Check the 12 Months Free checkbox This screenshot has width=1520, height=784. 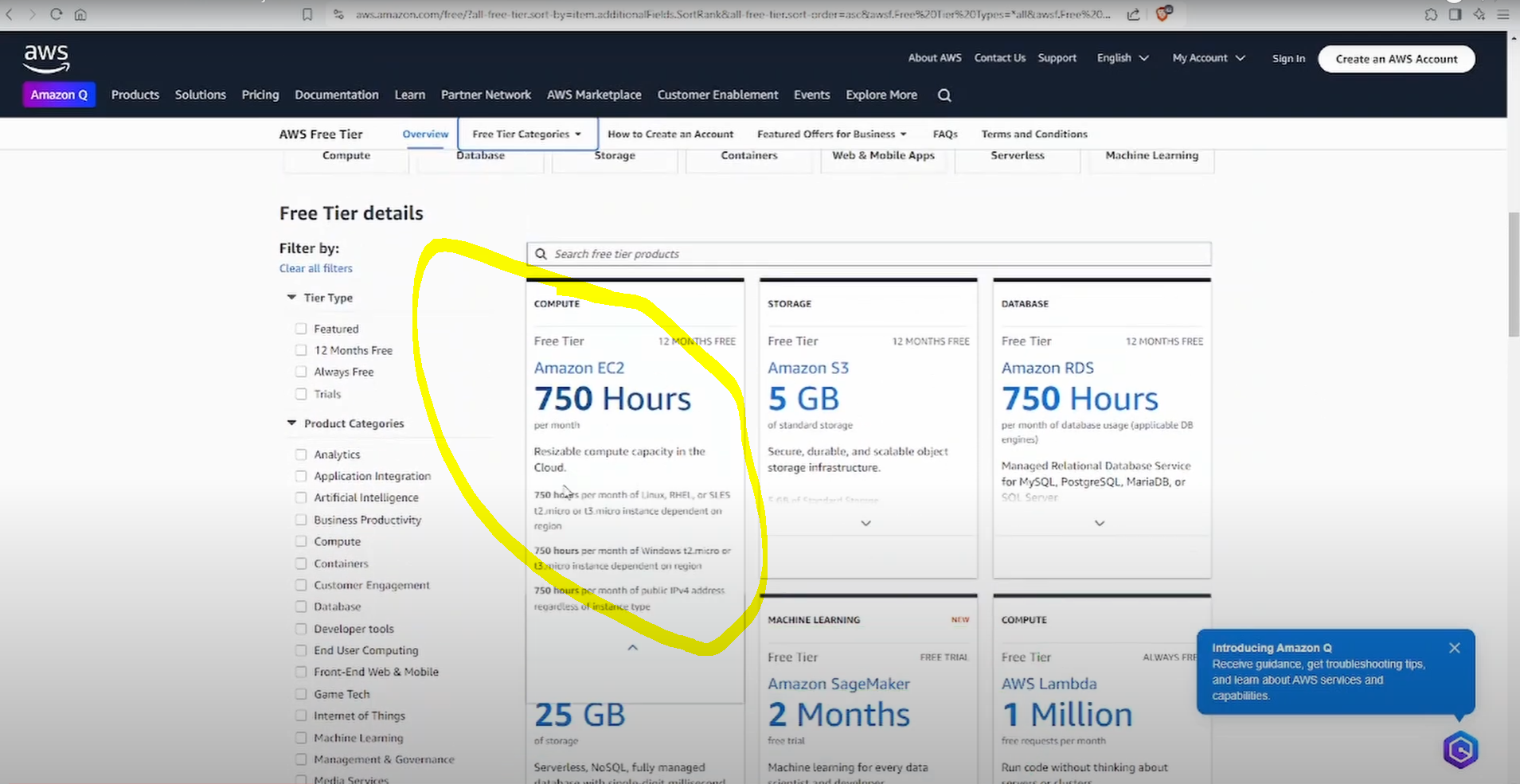point(301,350)
